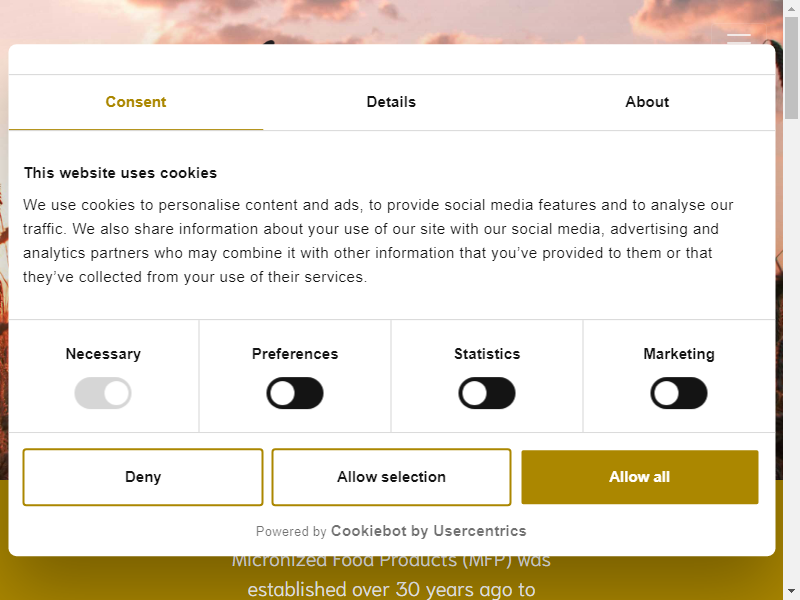Click the 'This website uses cookies' heading
Image resolution: width=800 pixels, height=600 pixels.
tap(120, 173)
